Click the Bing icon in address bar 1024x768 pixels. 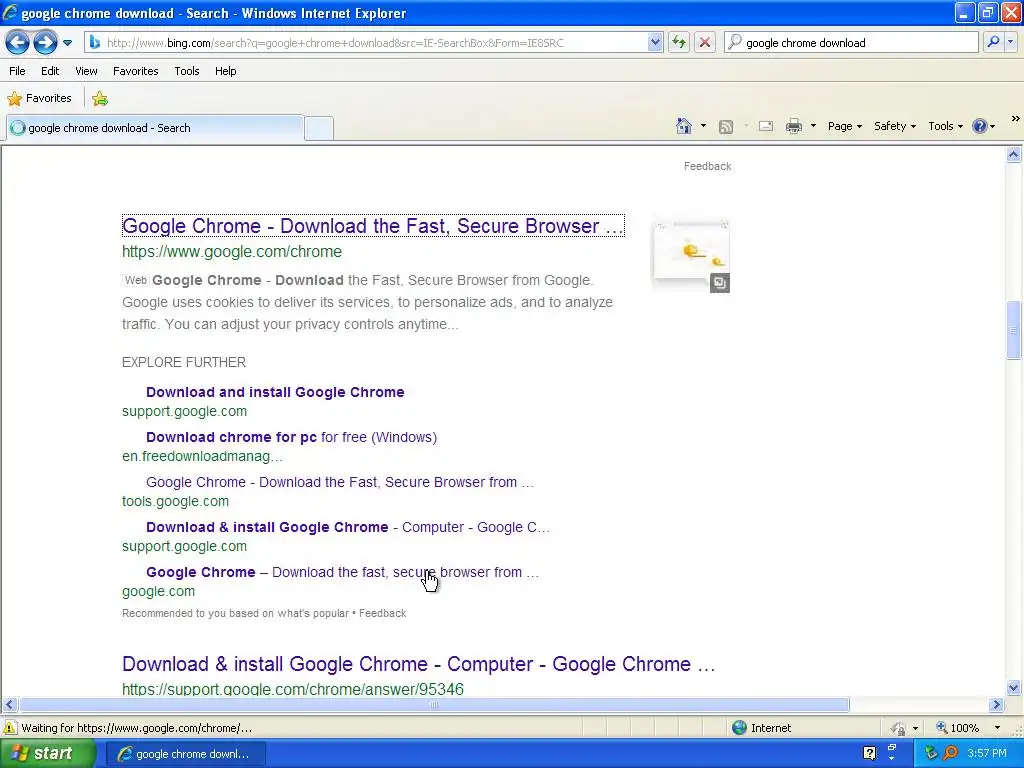[95, 42]
